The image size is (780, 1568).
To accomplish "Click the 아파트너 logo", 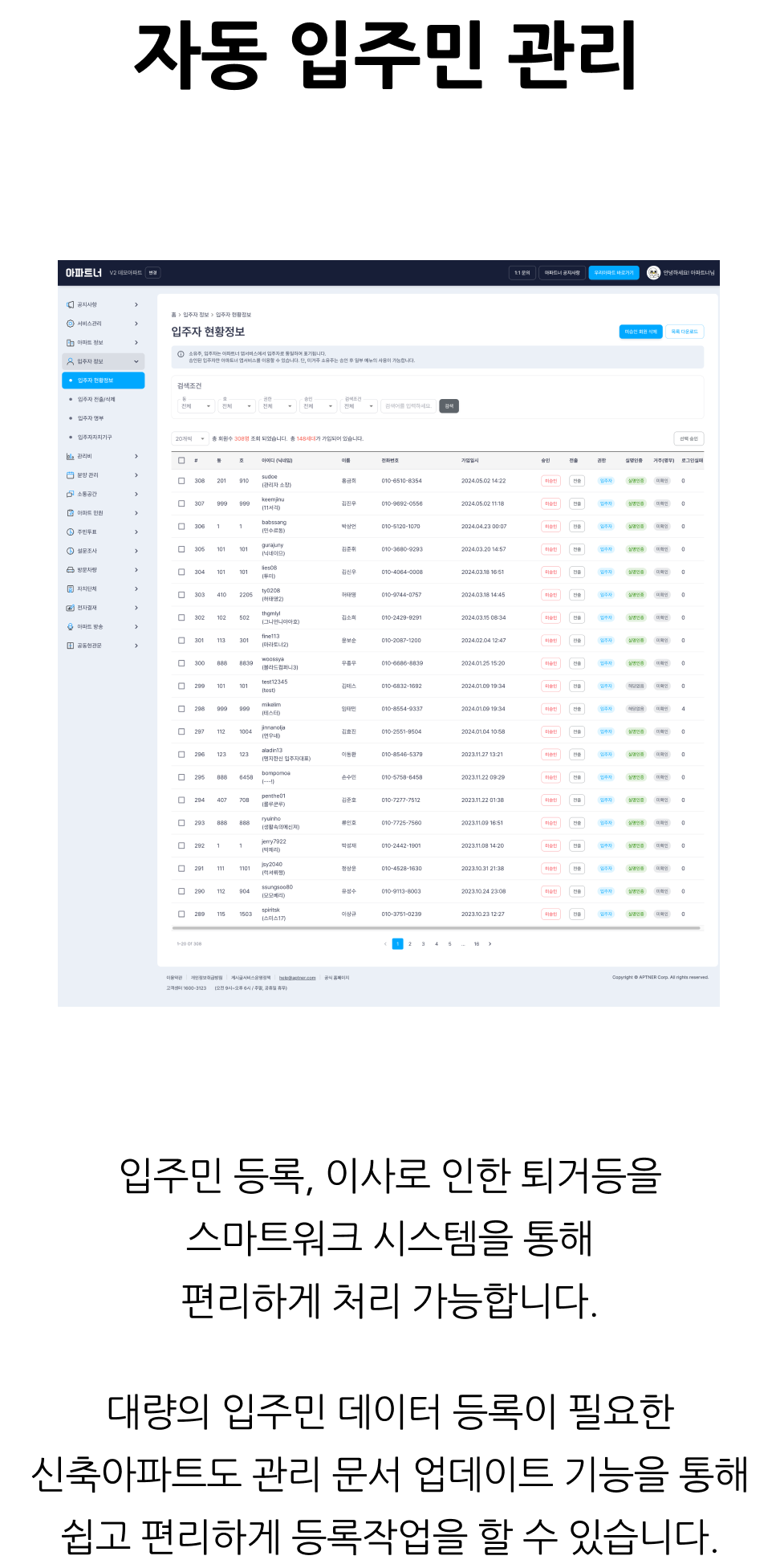I will pyautogui.click(x=83, y=273).
